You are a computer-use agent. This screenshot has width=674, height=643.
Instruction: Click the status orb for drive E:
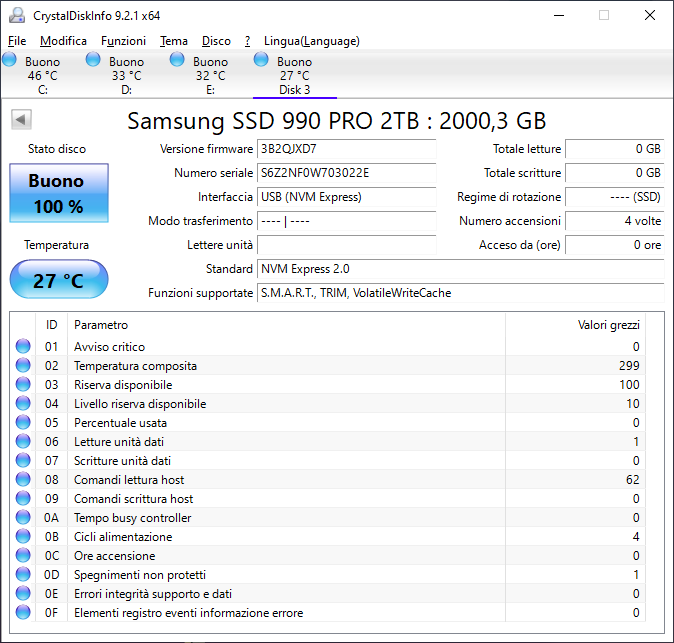177,59
